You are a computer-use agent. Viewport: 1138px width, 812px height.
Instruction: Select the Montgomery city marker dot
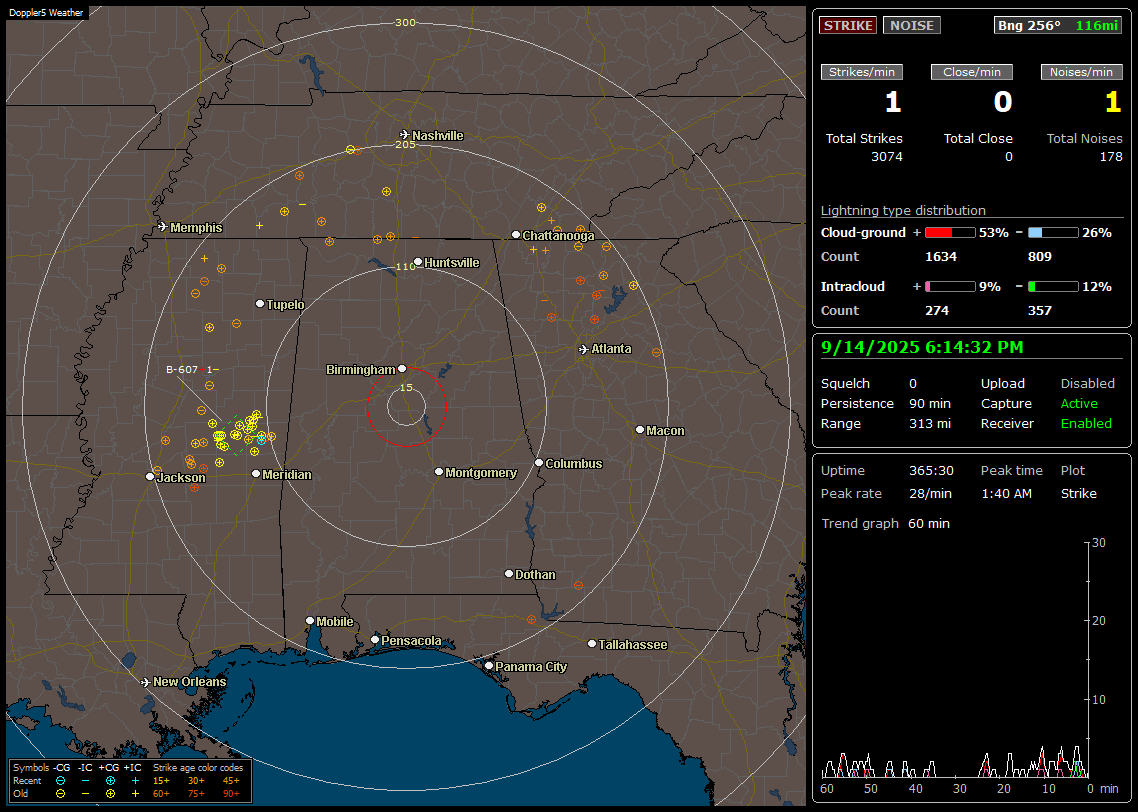pos(439,472)
